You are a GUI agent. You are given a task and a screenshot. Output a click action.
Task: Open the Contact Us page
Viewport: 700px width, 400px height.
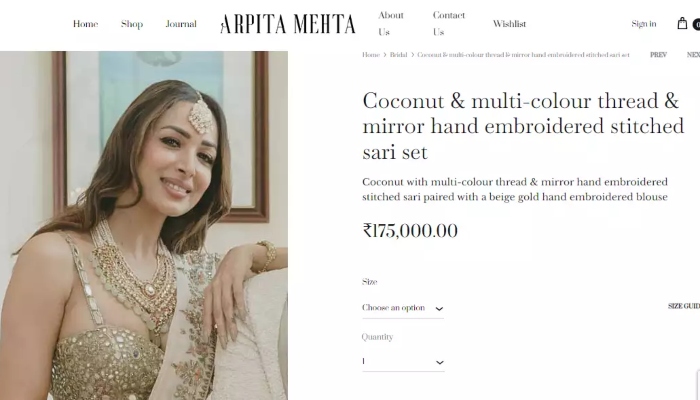(449, 23)
